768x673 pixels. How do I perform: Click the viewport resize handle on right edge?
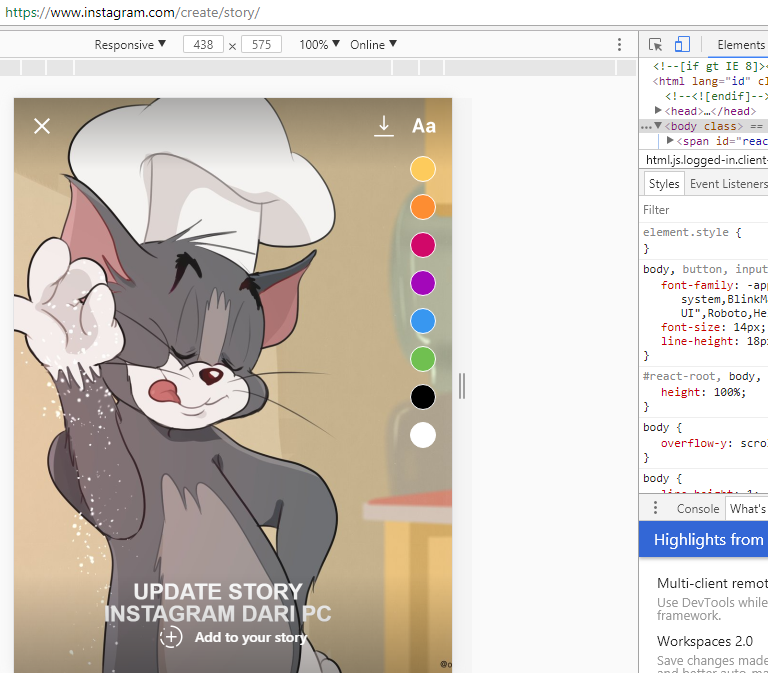(462, 386)
